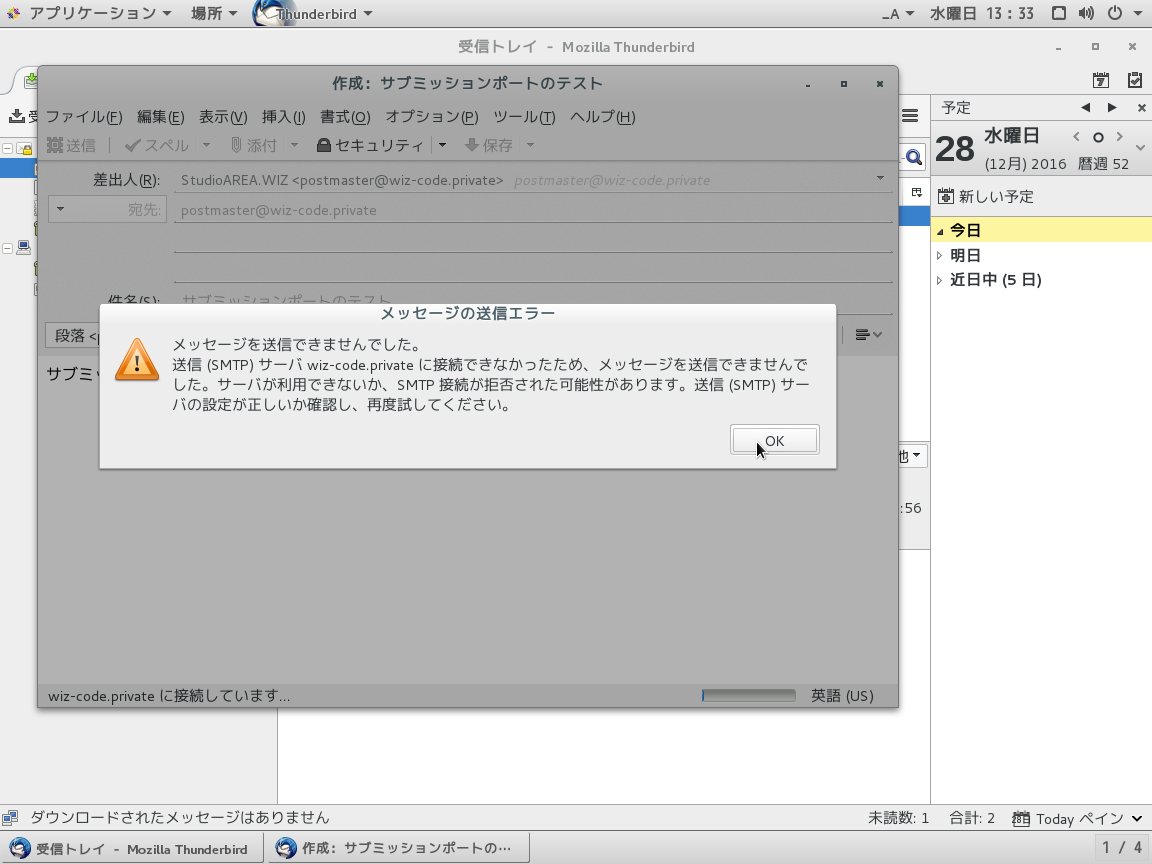
Task: Open the 宛先 recipient type dropdown
Action: pos(107,209)
